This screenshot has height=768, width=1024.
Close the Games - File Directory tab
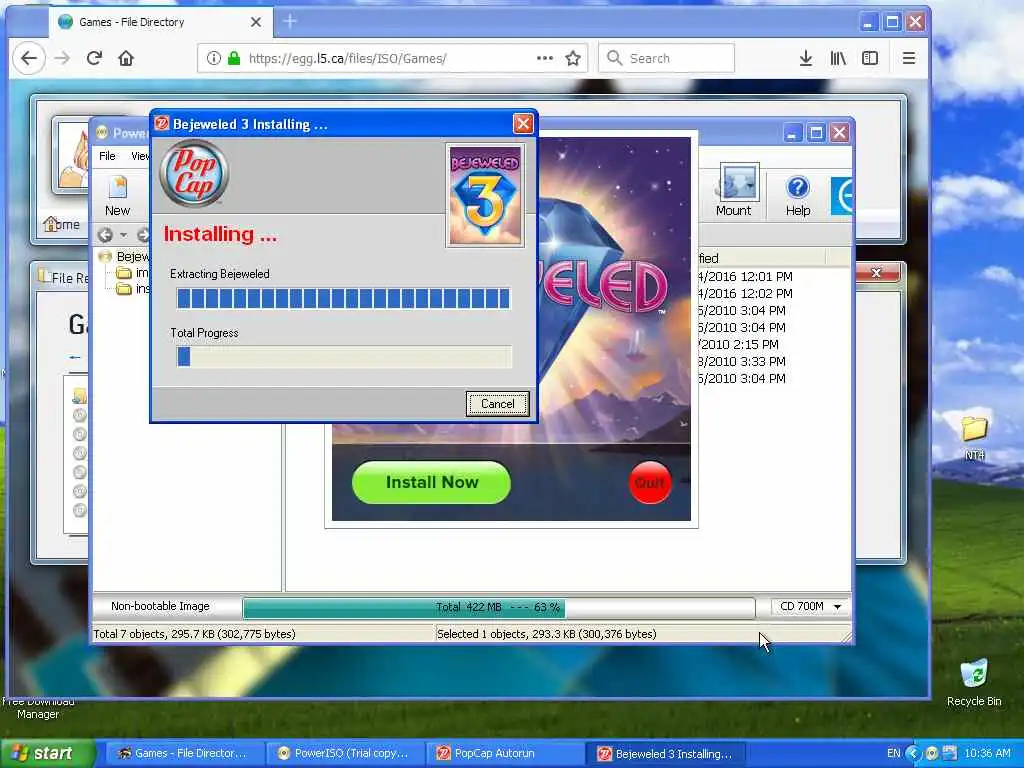[256, 22]
